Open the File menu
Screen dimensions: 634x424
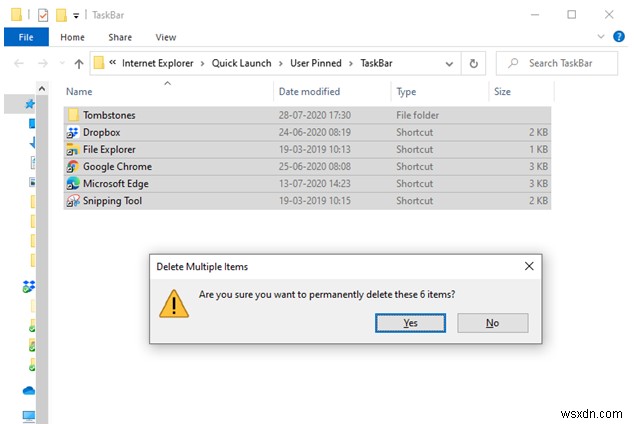click(26, 37)
